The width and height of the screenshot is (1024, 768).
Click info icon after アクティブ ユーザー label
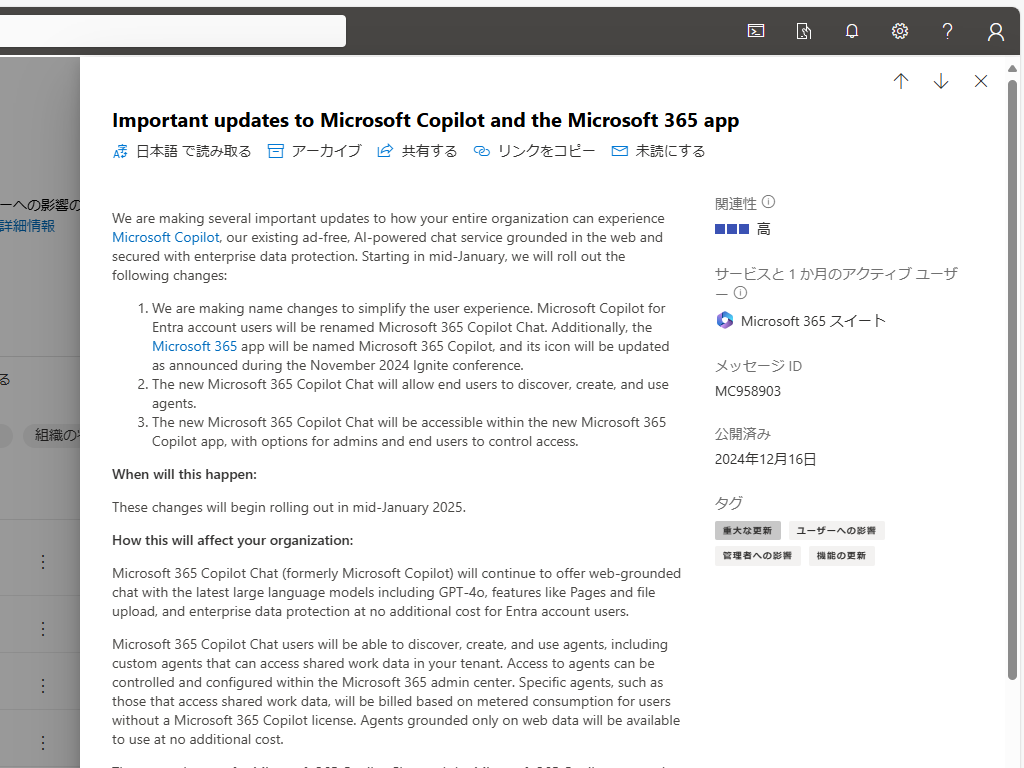tap(740, 293)
